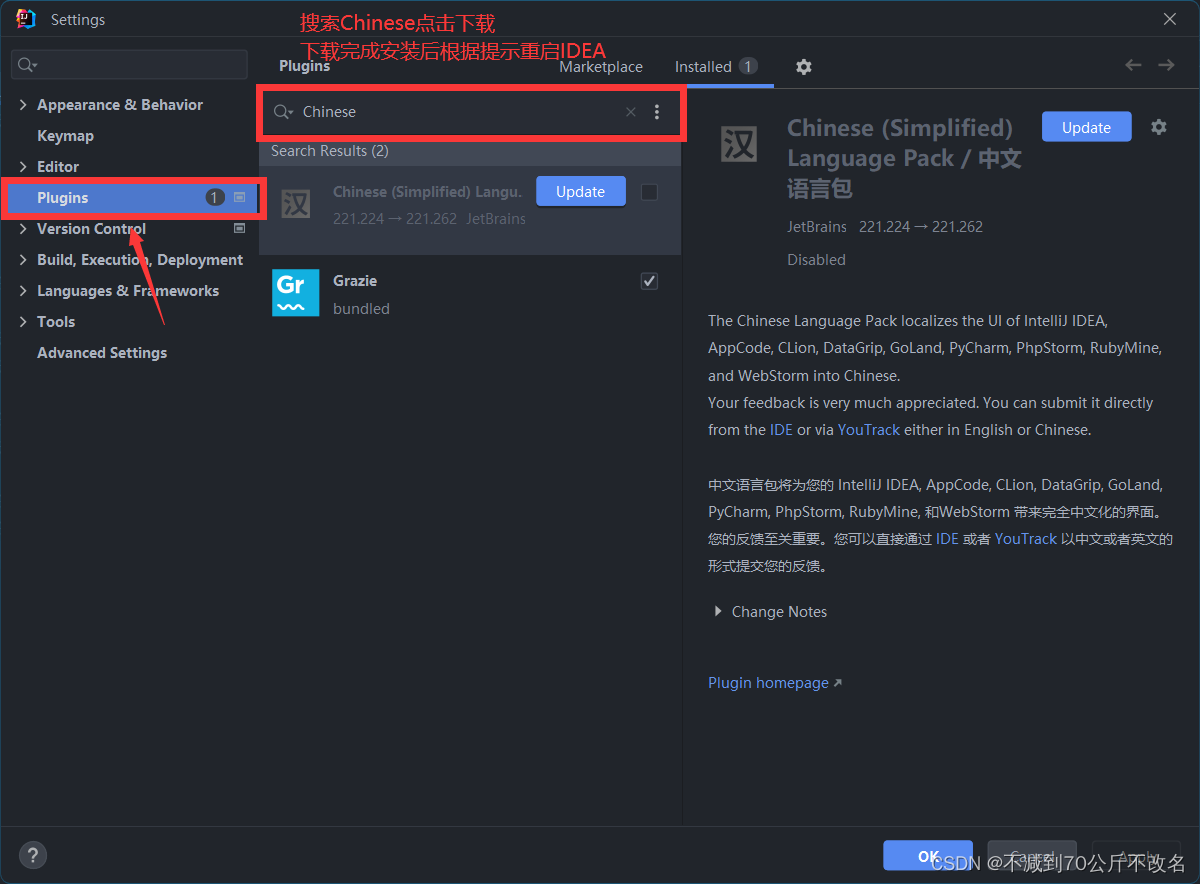The image size is (1200, 884).
Task: Open the Plugin homepage link
Action: pos(768,682)
